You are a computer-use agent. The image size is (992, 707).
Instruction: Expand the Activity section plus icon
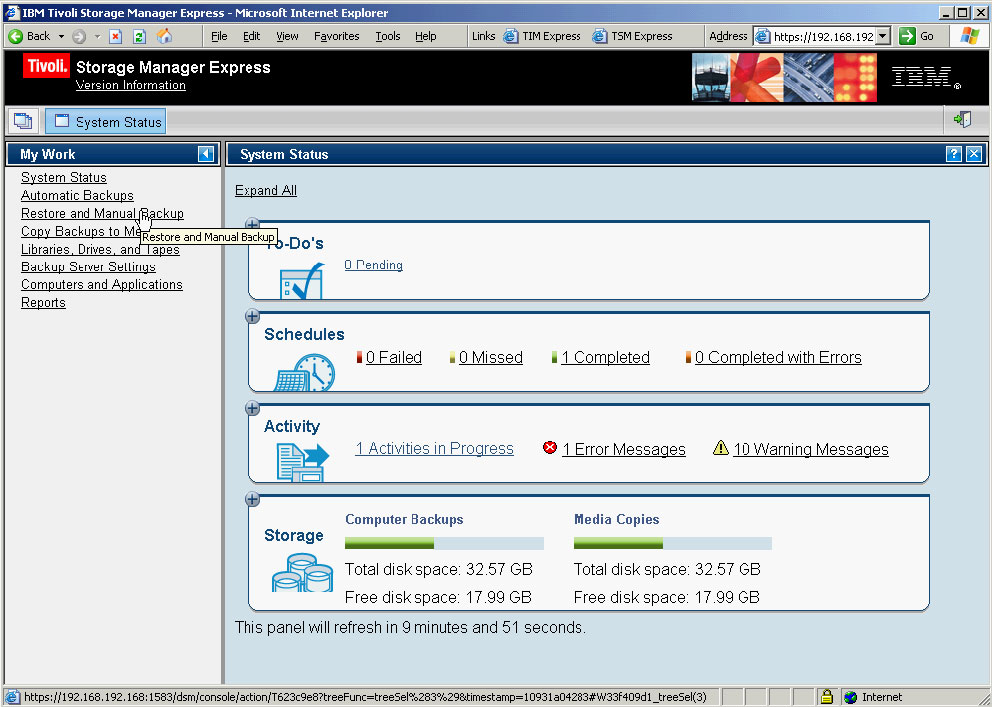coord(252,408)
